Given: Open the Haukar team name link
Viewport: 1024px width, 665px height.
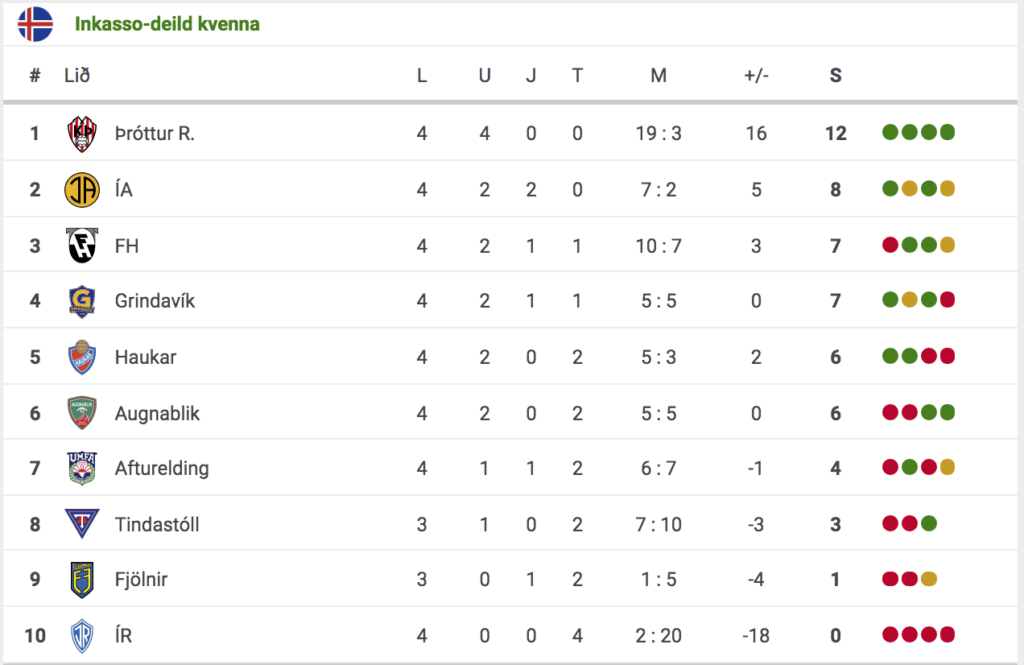Looking at the screenshot, I should click(x=146, y=357).
